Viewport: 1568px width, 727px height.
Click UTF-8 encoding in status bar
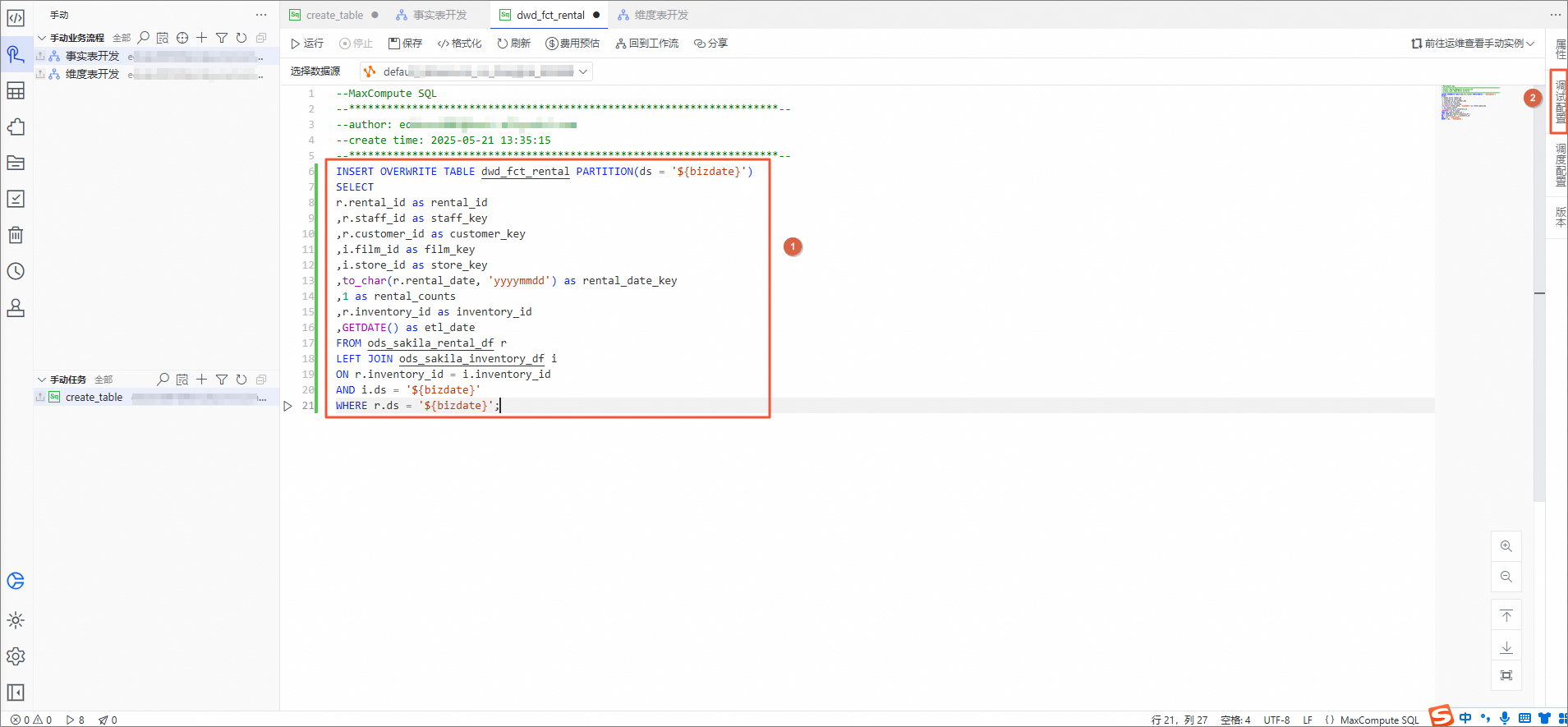(x=1276, y=720)
